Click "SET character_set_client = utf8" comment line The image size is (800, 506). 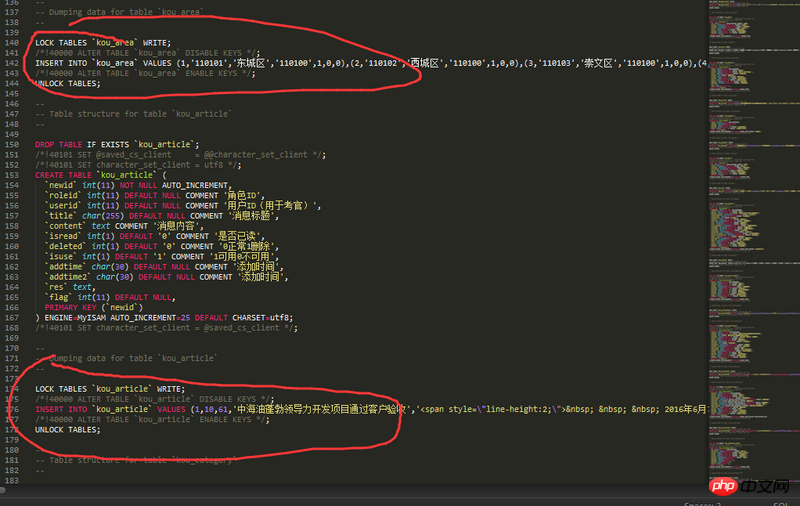[138, 165]
